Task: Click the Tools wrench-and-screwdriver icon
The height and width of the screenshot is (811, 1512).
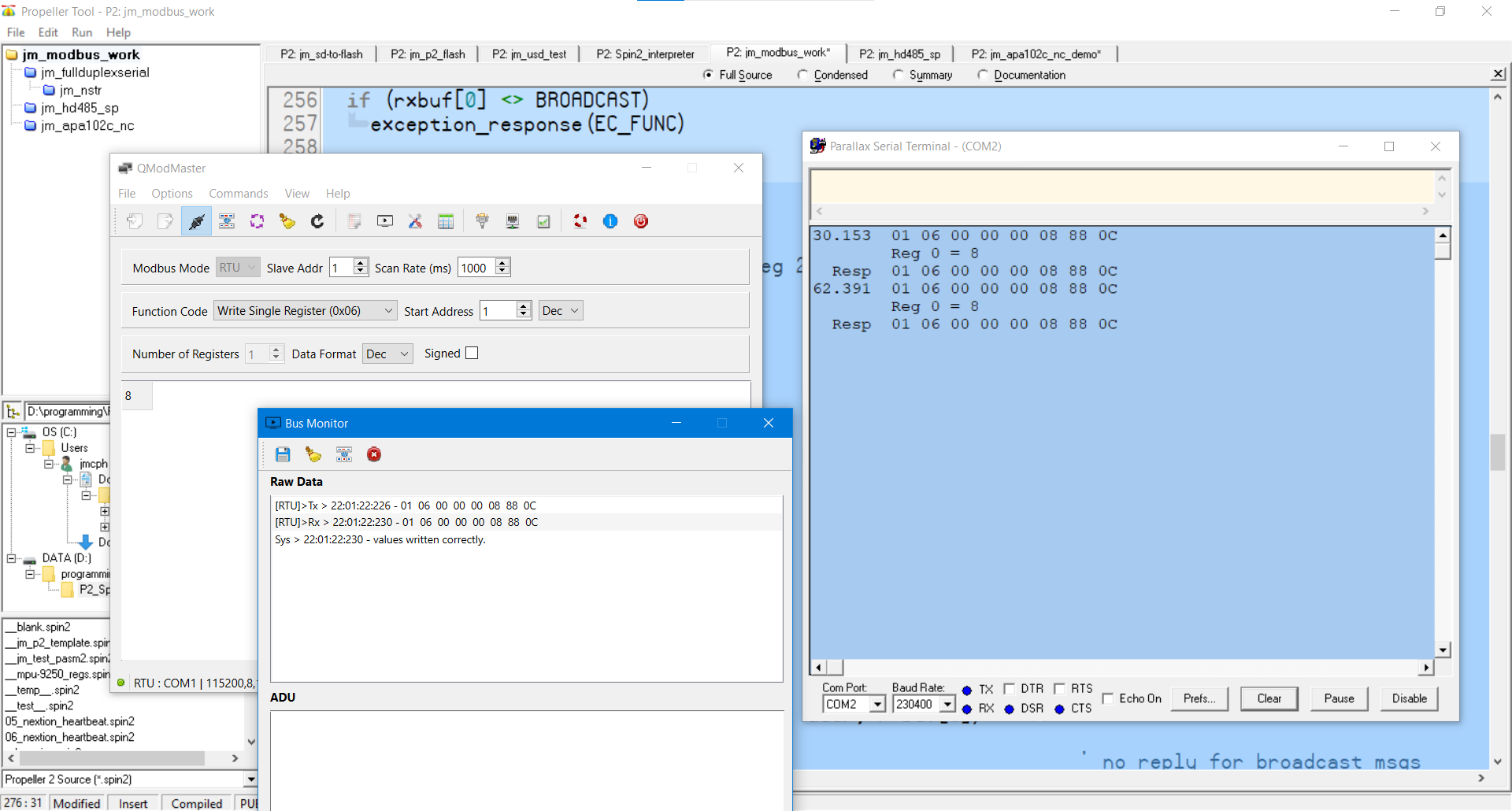Action: click(x=415, y=221)
